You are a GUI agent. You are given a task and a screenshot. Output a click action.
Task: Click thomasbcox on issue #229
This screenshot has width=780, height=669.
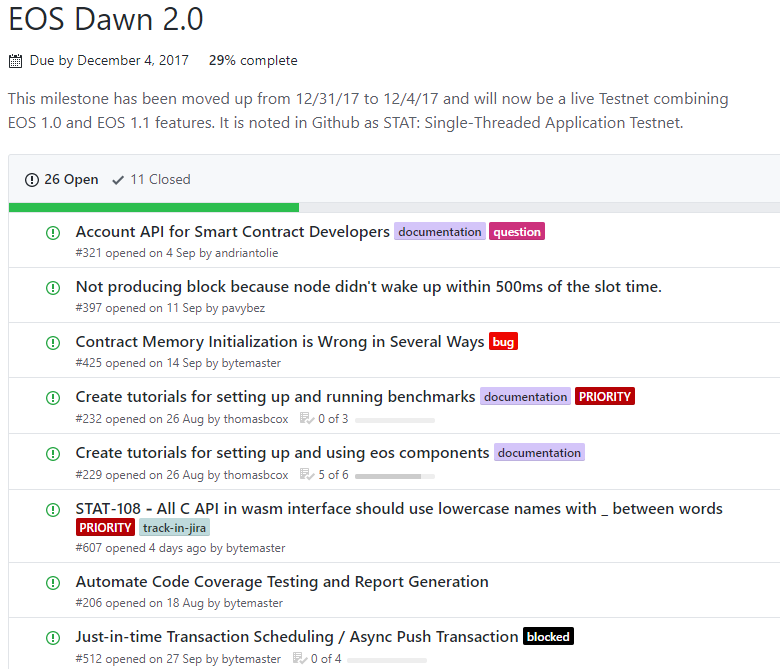coord(256,475)
